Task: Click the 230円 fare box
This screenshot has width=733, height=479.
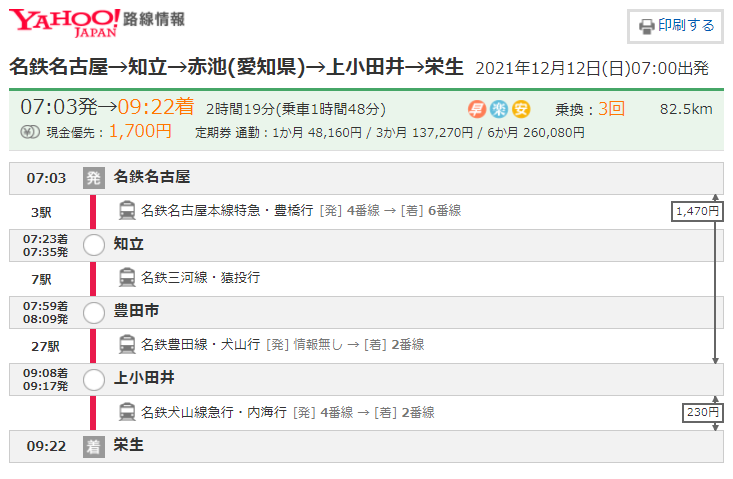Action: tap(703, 412)
